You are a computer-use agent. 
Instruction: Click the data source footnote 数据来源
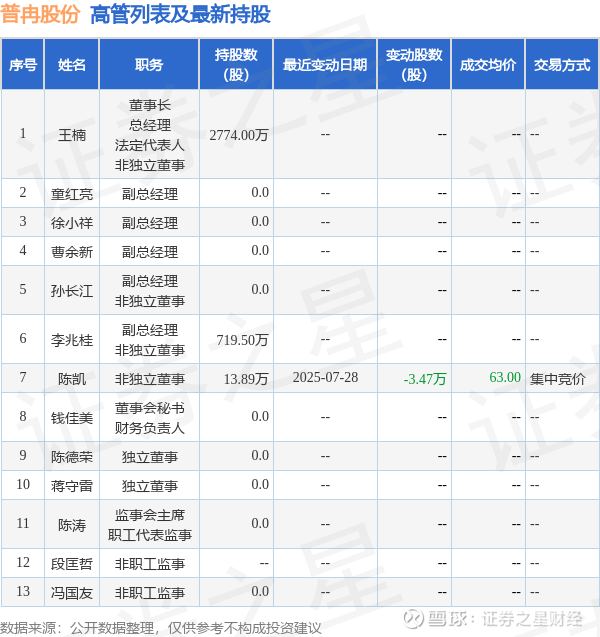(161, 628)
